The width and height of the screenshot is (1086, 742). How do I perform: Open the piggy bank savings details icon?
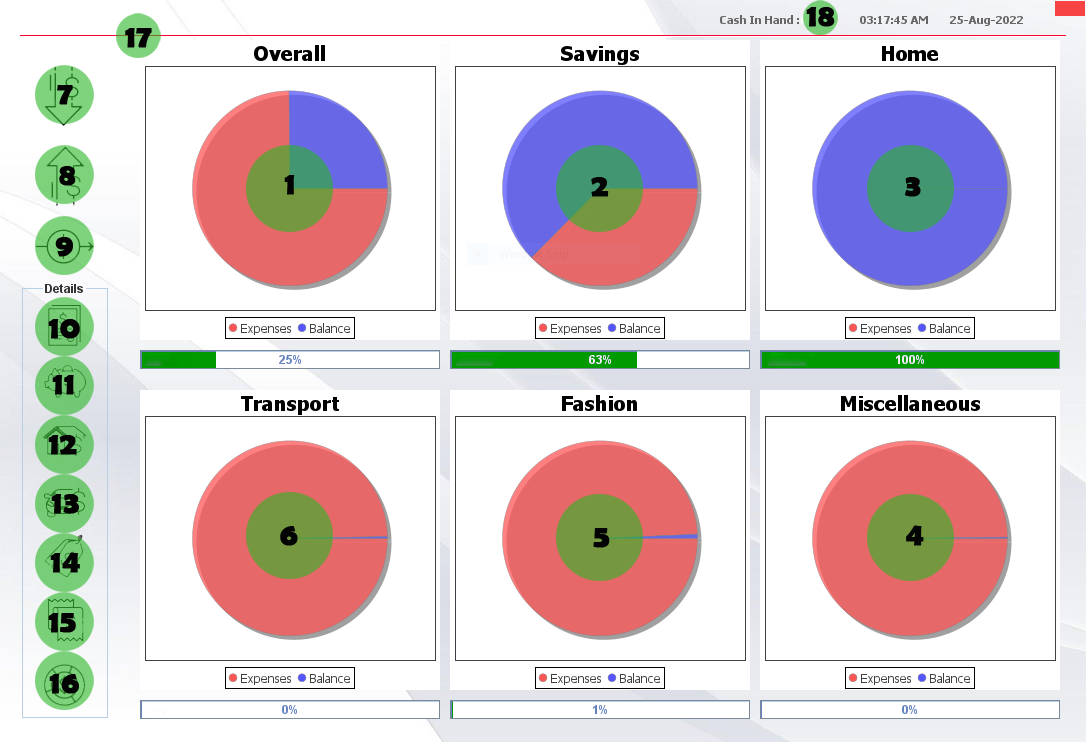[64, 385]
